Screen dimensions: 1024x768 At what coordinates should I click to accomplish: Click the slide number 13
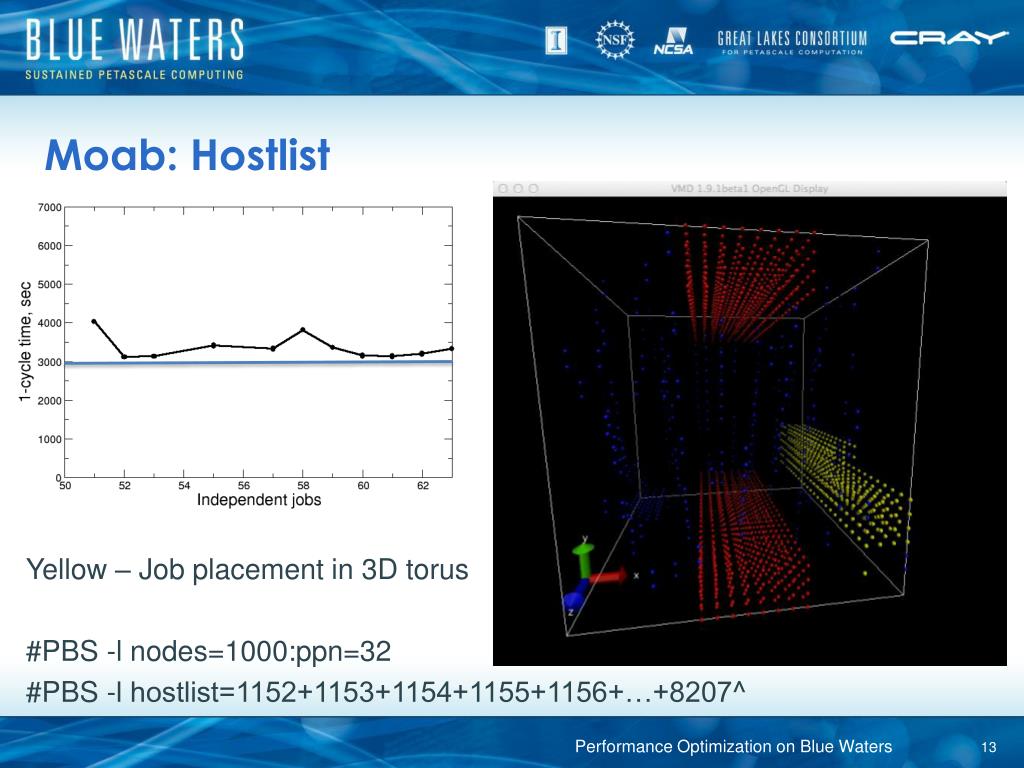coord(989,747)
